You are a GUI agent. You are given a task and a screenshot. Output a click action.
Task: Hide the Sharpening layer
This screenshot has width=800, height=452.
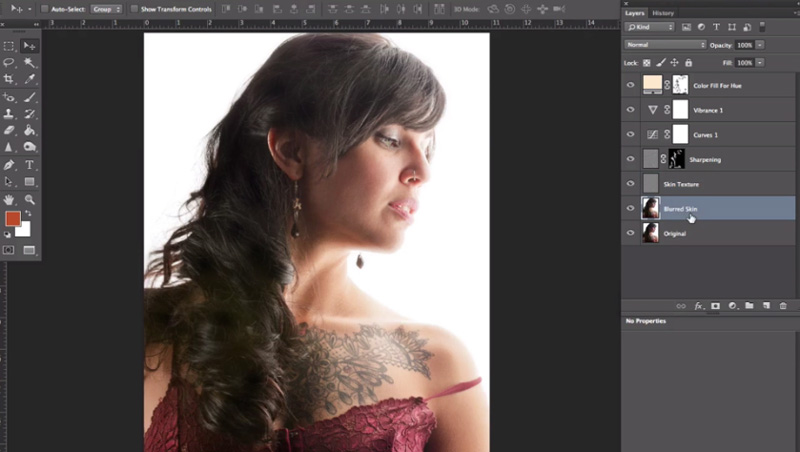tap(630, 159)
